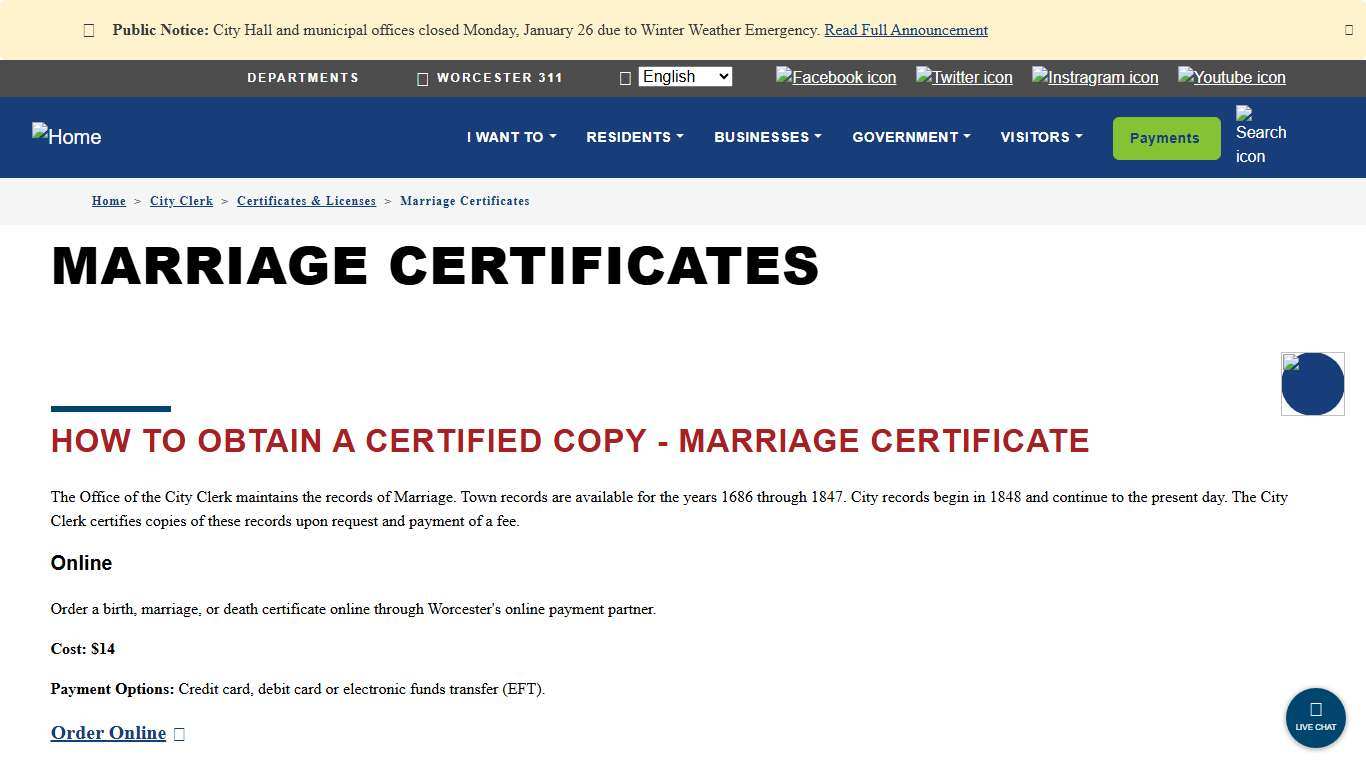Open Live Chat via its chat bubble
1366x768 pixels.
(x=1315, y=717)
